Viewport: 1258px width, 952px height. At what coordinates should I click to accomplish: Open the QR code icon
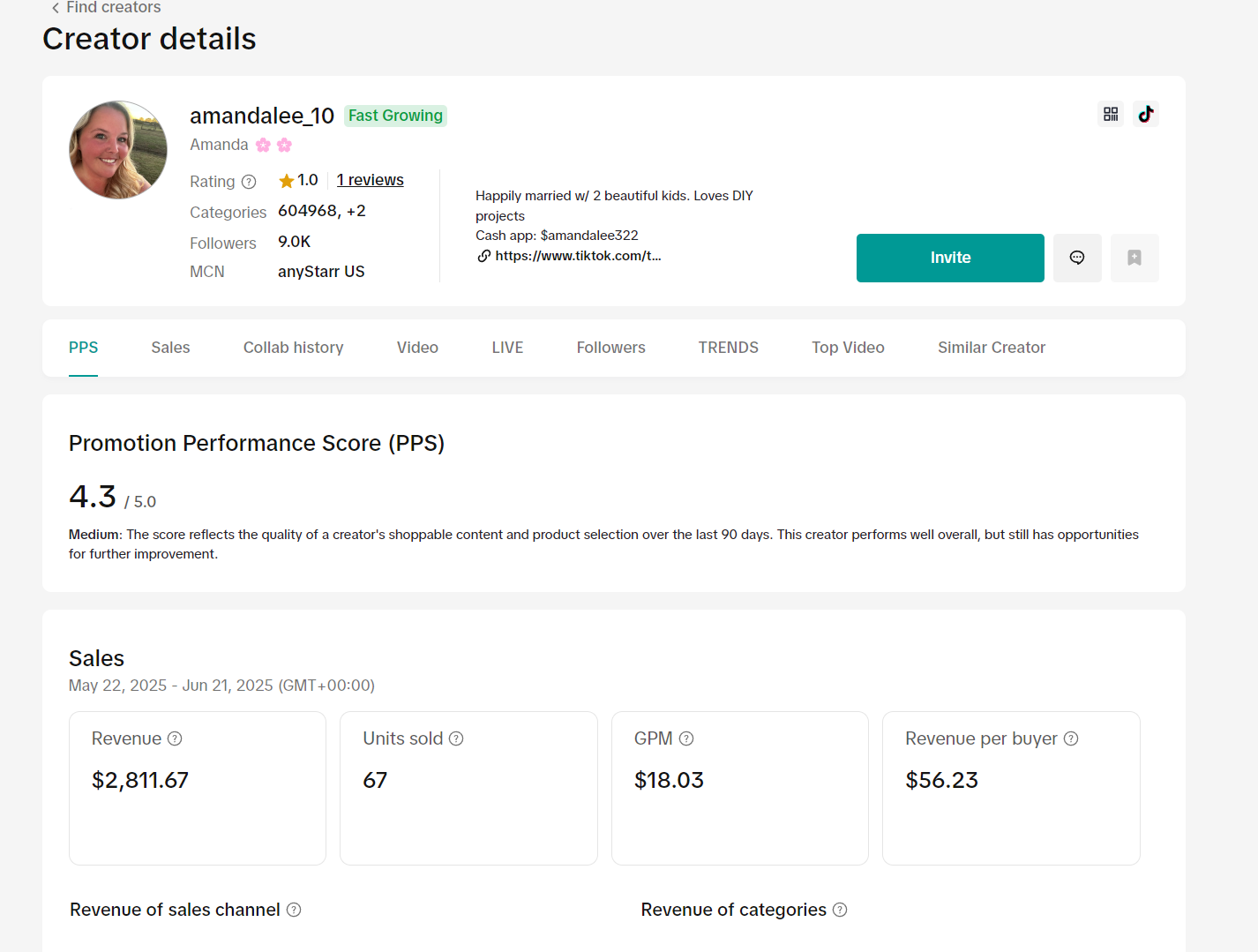(1111, 114)
